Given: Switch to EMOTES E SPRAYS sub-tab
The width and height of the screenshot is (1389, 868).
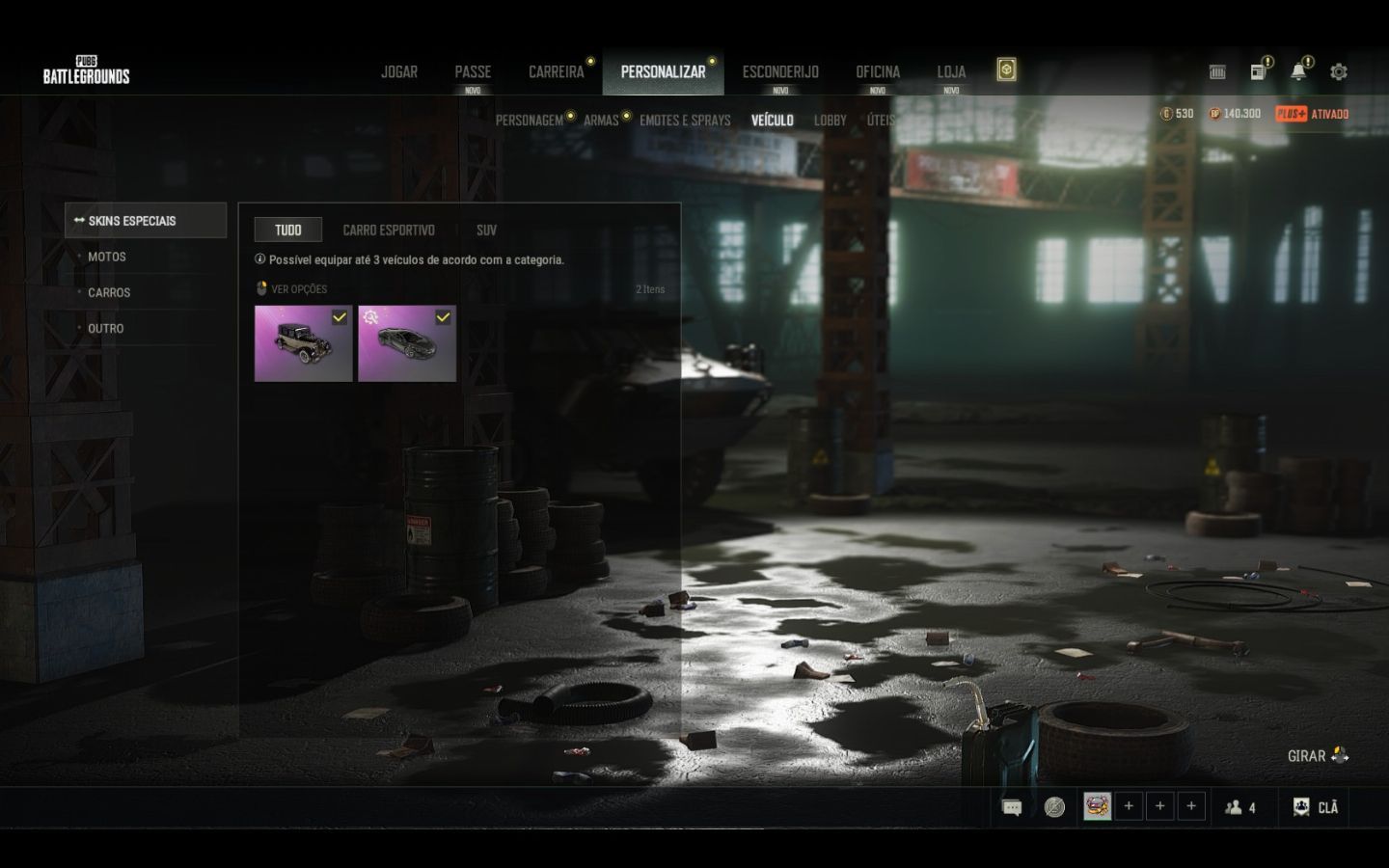Looking at the screenshot, I should point(685,121).
